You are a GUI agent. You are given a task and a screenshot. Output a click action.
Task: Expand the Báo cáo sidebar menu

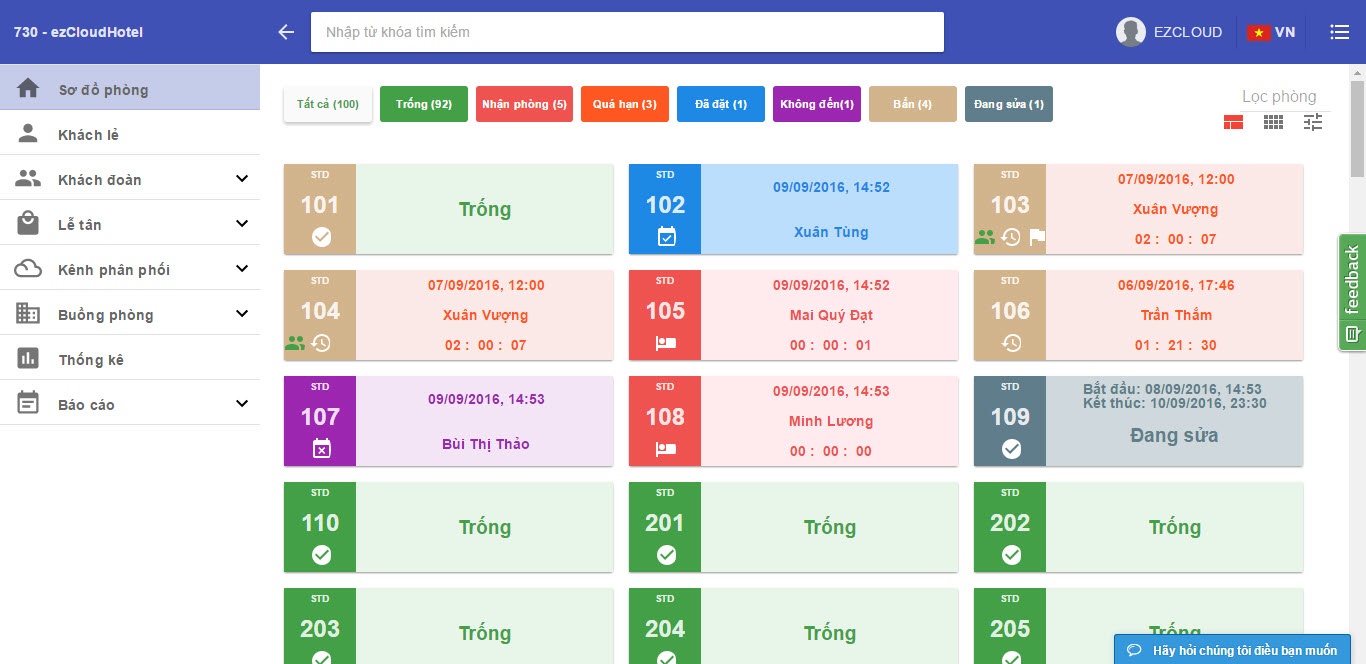point(241,404)
